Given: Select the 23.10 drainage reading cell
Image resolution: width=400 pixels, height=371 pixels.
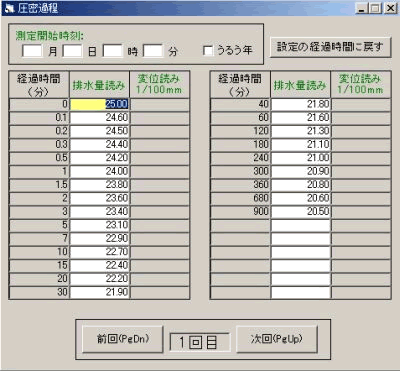Looking at the screenshot, I should coord(99,225).
